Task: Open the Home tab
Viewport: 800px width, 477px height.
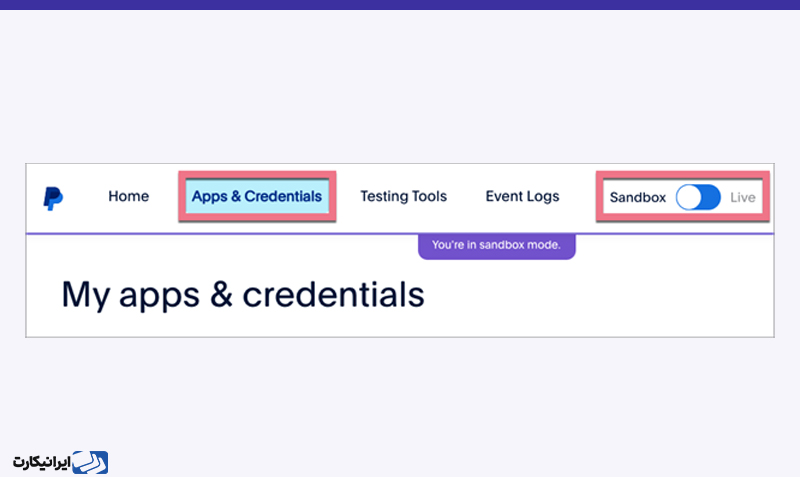Action: [x=129, y=196]
